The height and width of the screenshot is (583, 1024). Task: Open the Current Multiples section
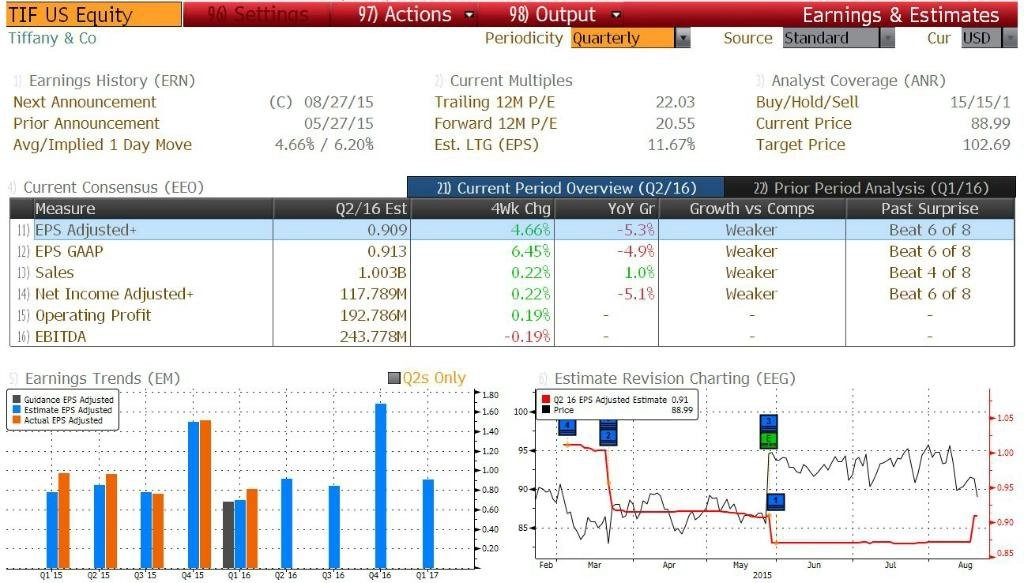[x=511, y=81]
